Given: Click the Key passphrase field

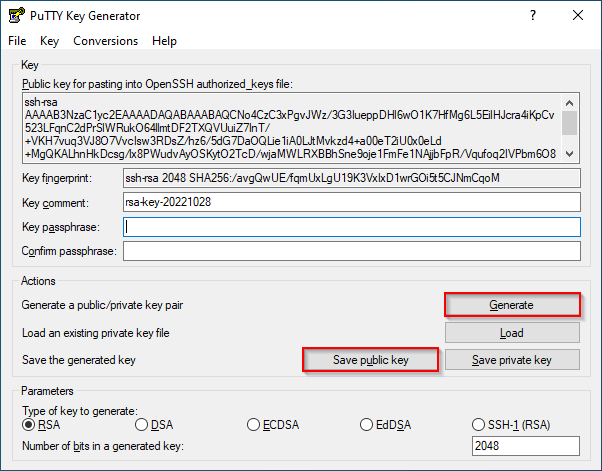Looking at the screenshot, I should point(351,227).
